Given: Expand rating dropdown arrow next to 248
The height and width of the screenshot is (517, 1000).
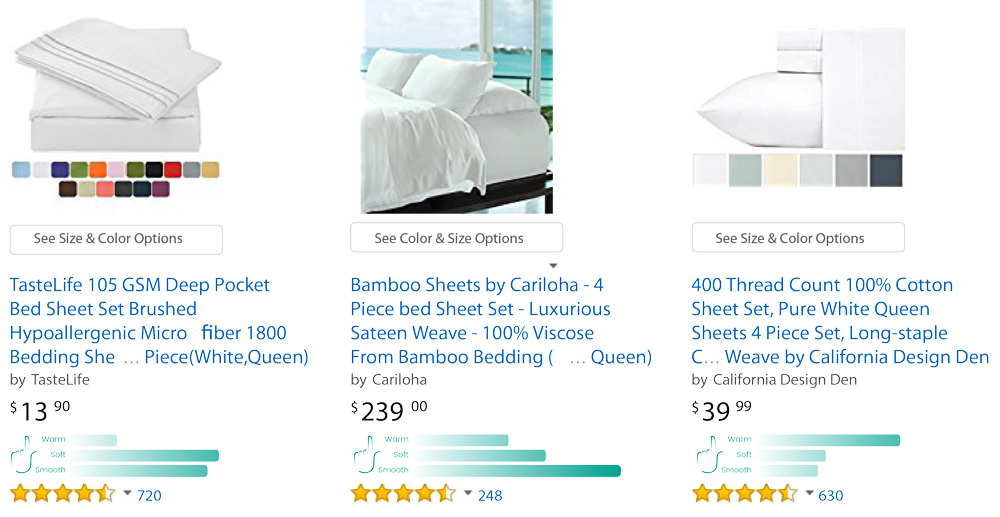Looking at the screenshot, I should coord(468,494).
